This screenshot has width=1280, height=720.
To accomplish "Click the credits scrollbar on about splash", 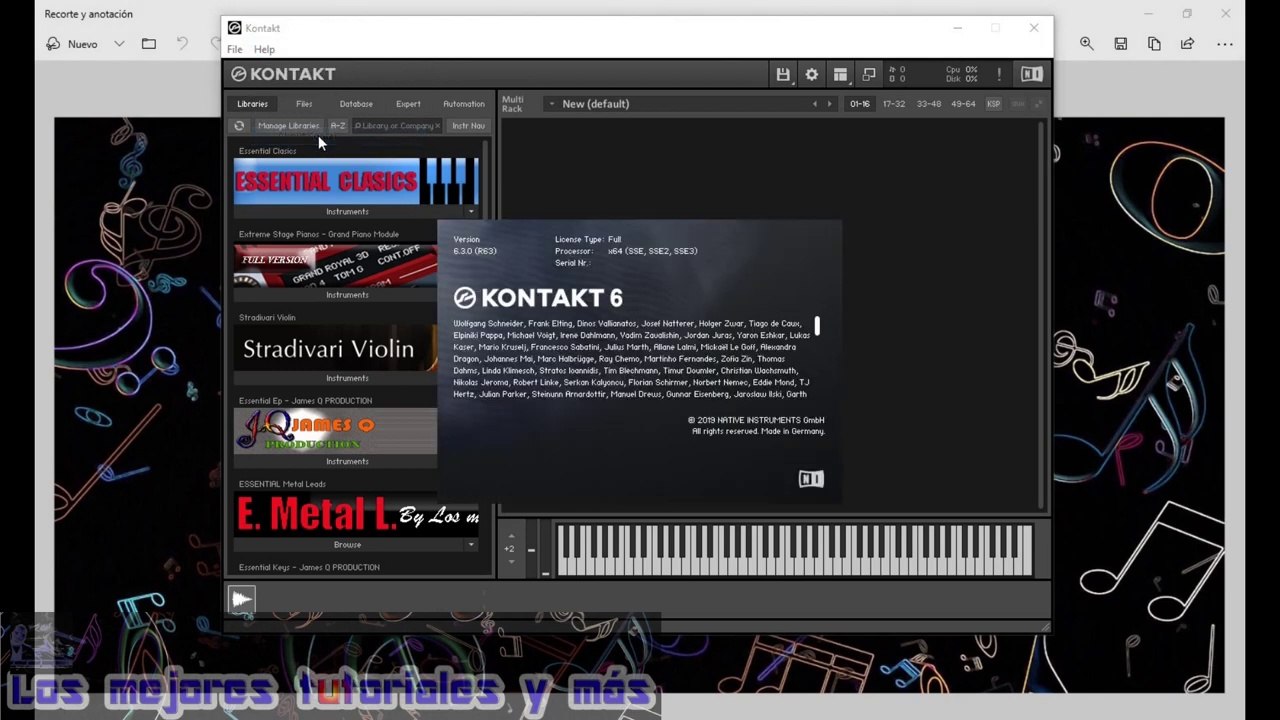I will 817,326.
